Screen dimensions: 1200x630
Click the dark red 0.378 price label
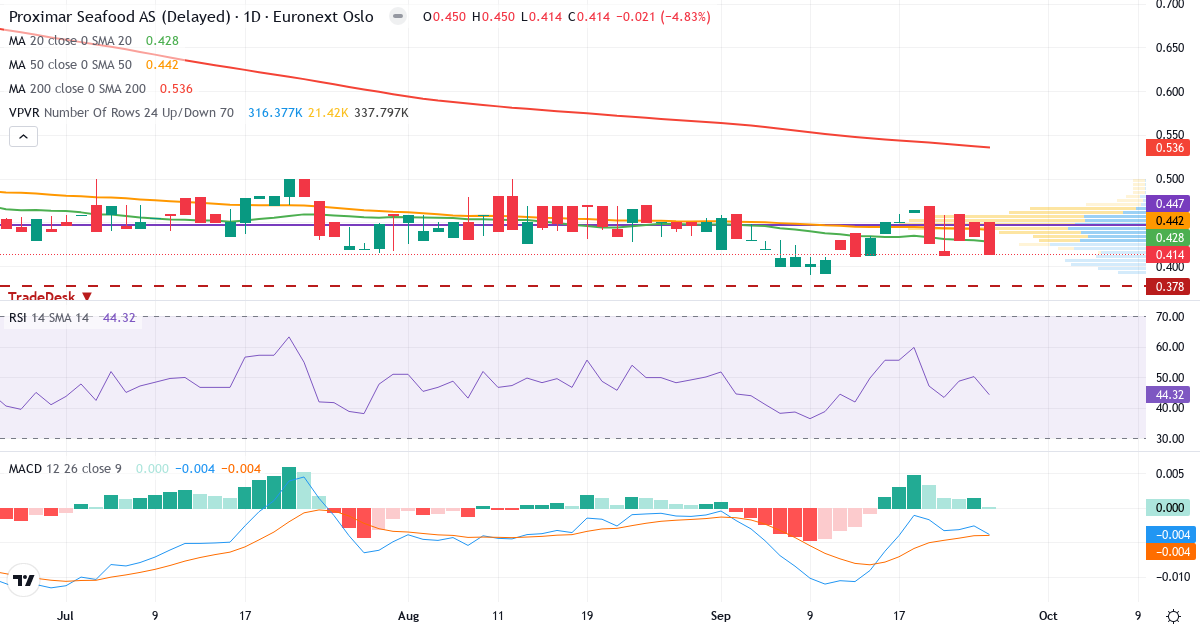coord(1168,286)
